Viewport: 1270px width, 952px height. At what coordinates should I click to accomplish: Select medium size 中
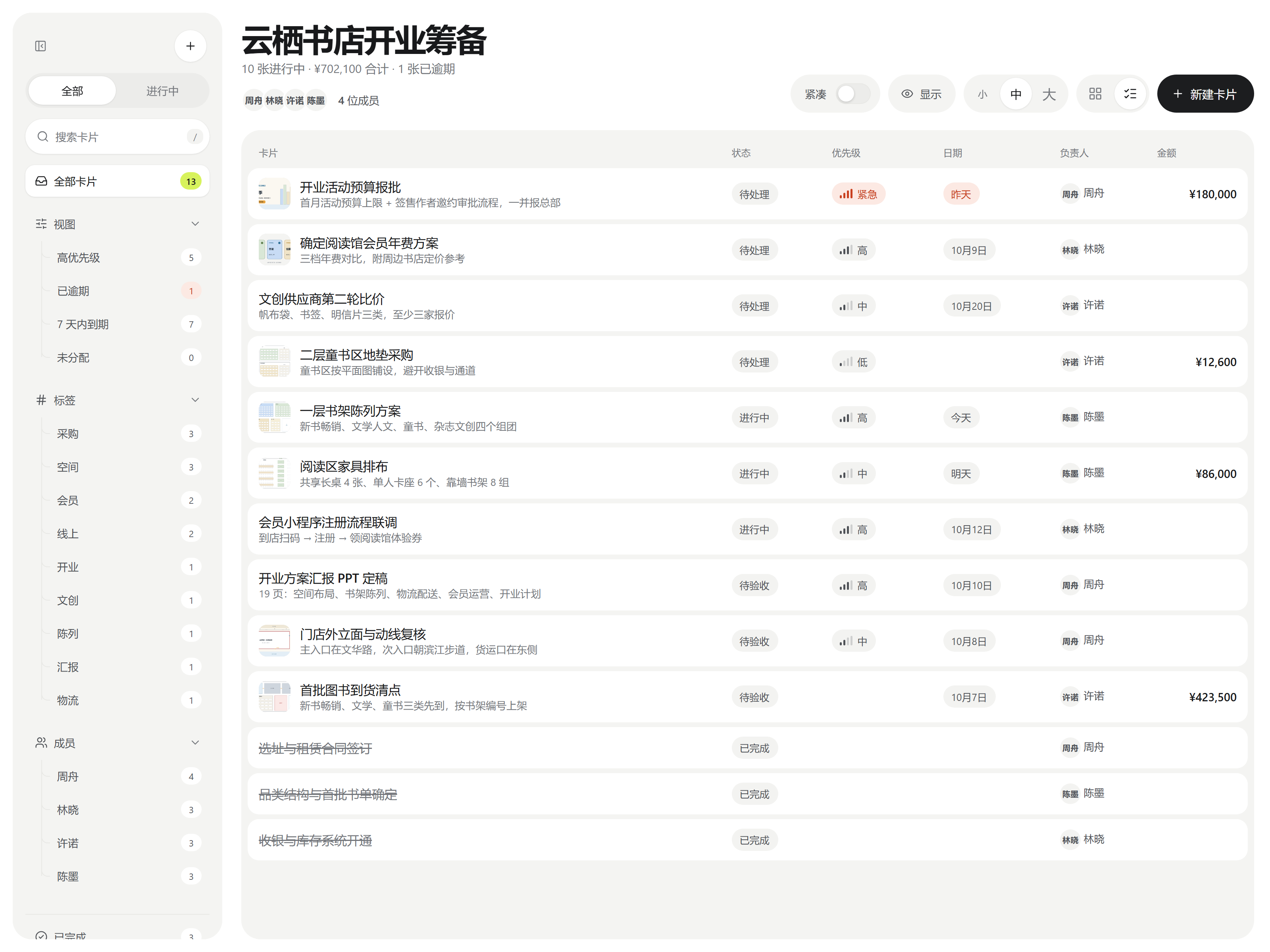coord(1016,94)
